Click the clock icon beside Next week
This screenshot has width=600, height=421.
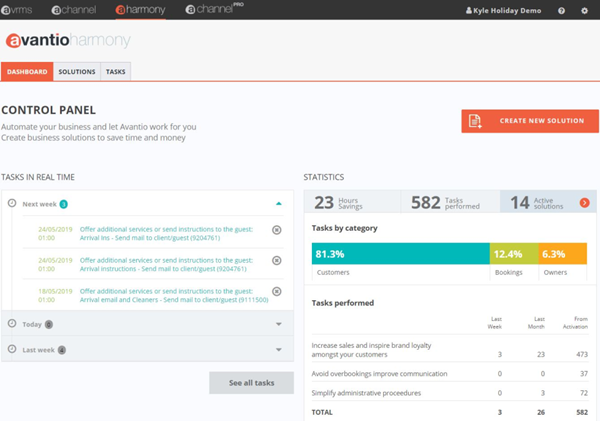(x=12, y=203)
